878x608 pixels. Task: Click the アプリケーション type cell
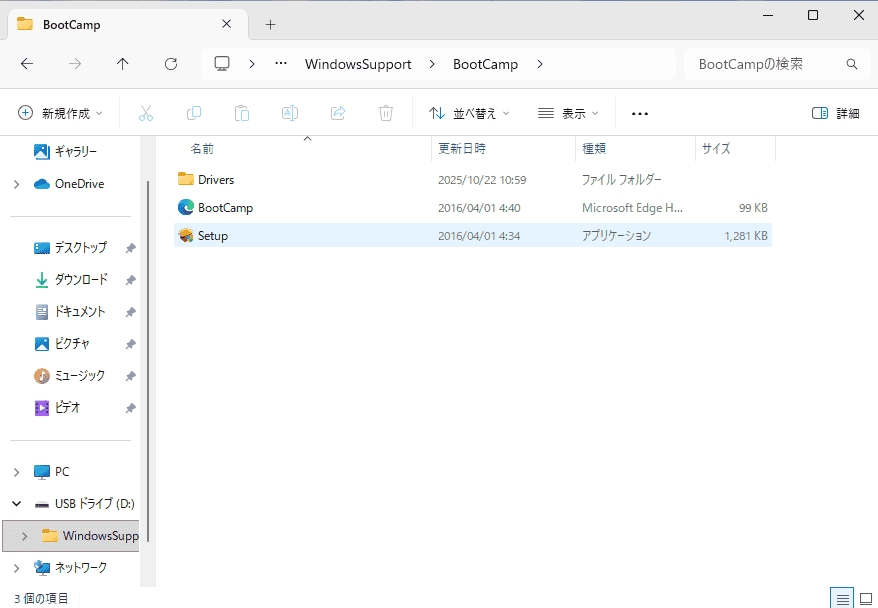tap(617, 236)
